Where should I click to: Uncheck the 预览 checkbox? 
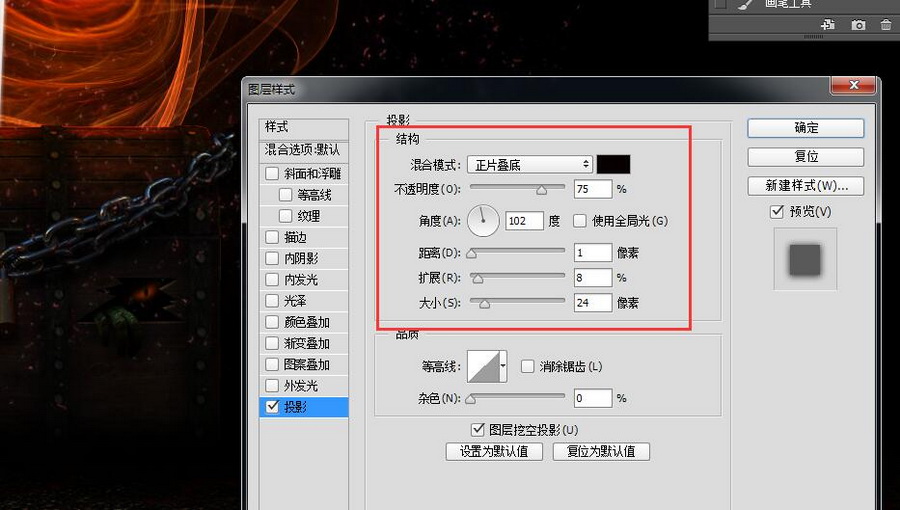point(777,211)
